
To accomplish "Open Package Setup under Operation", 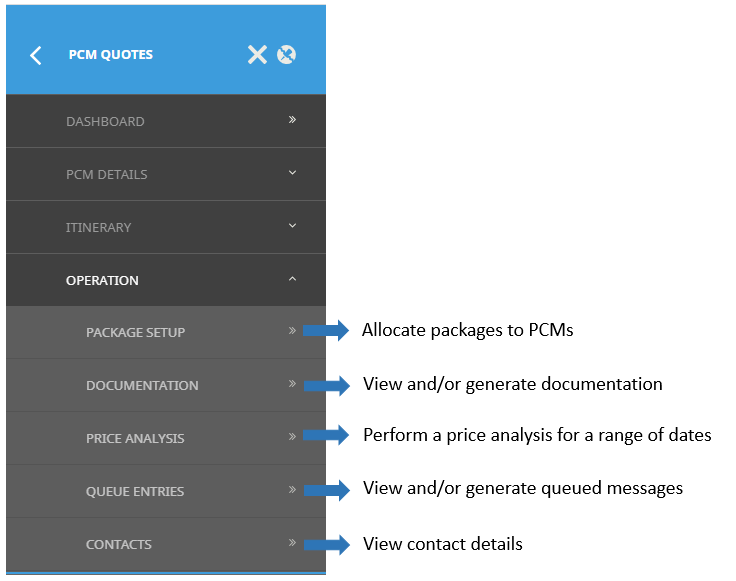I will 135,333.
